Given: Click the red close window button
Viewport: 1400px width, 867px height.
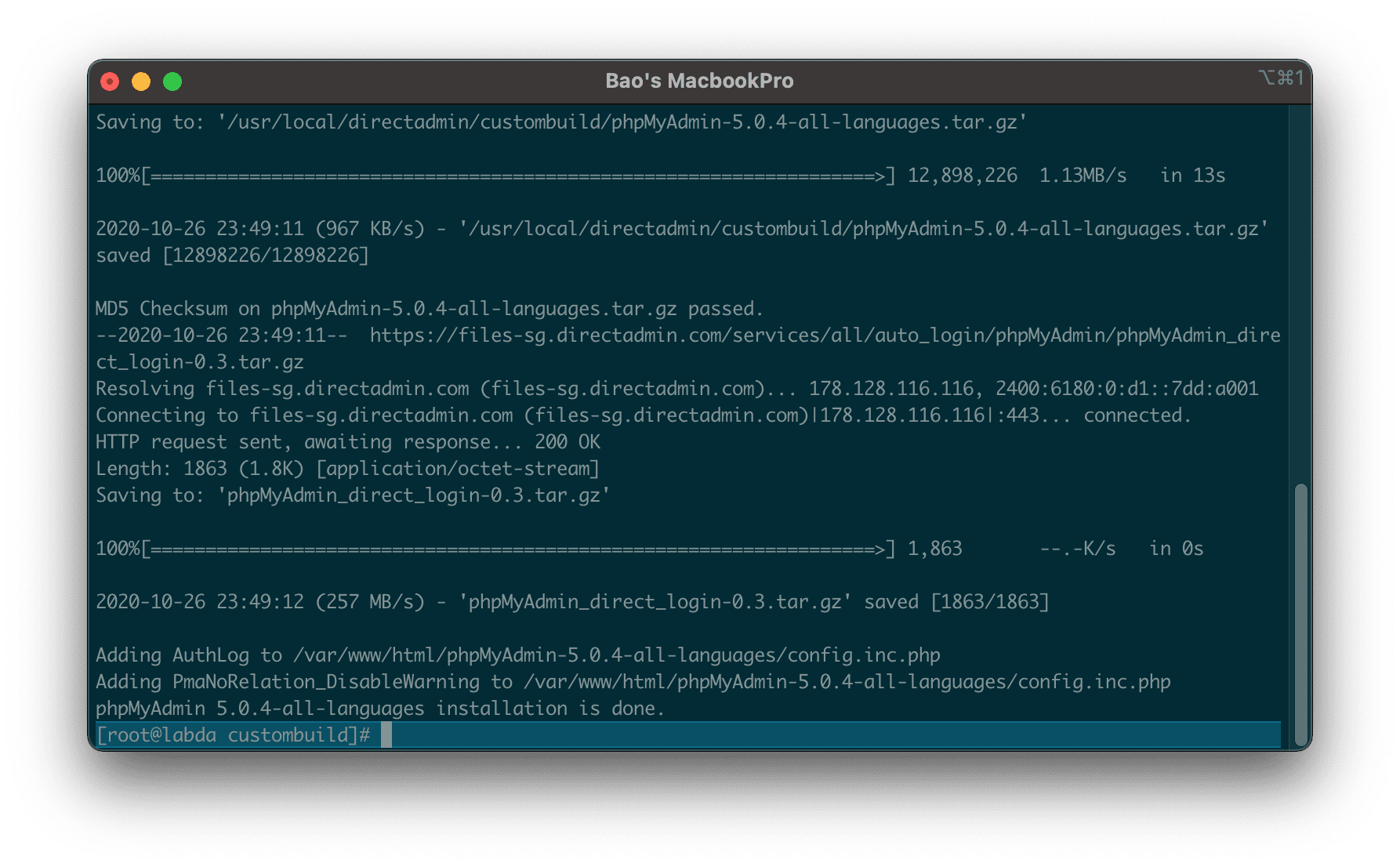Looking at the screenshot, I should click(110, 82).
